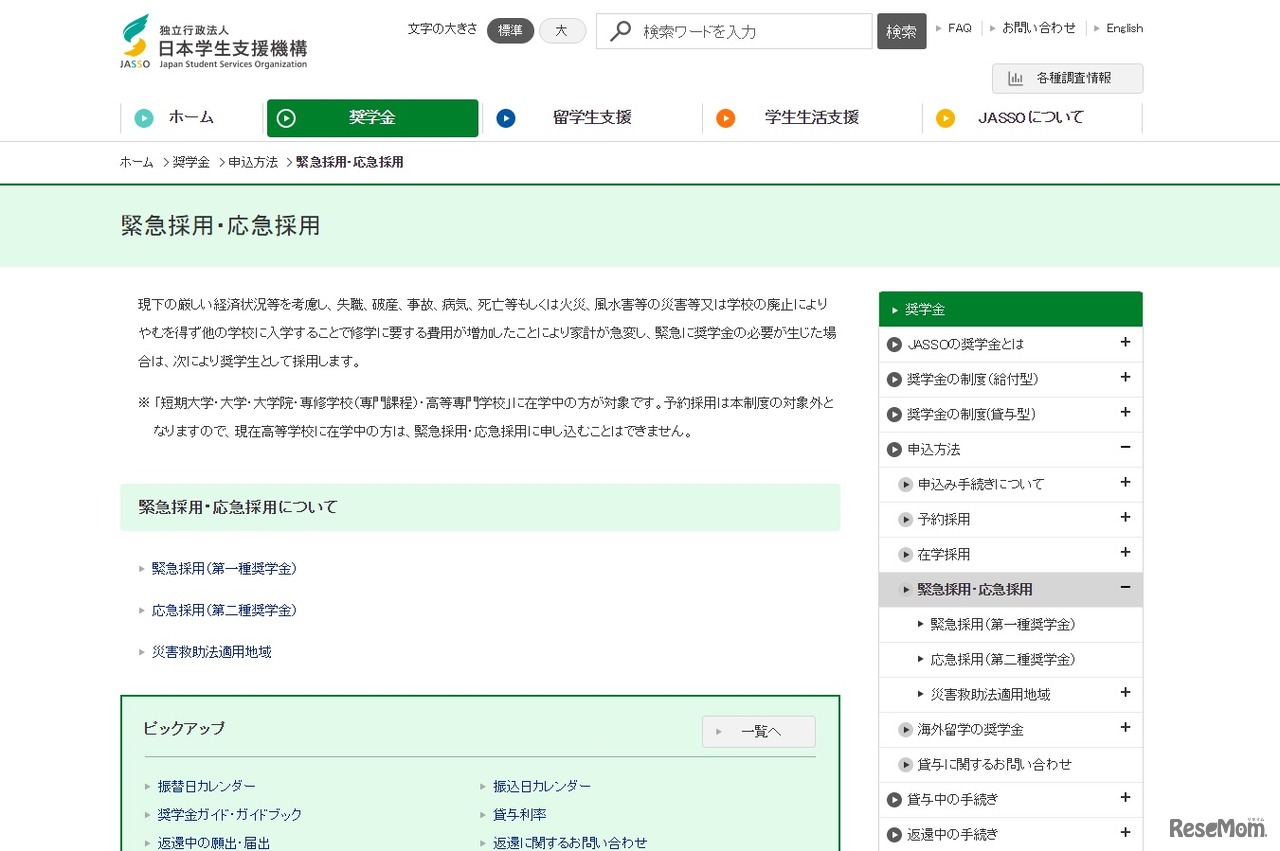Expand the 災害救助法適用地域 sidebar item

1125,693
